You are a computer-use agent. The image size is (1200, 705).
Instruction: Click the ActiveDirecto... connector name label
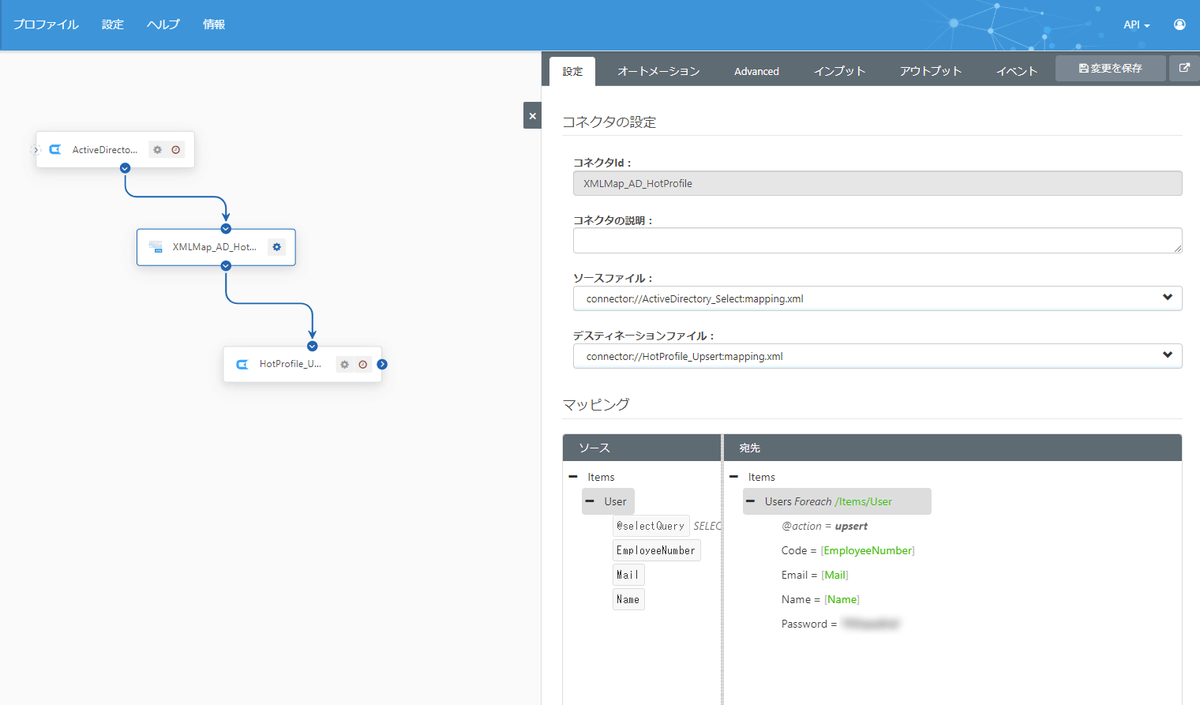point(105,150)
